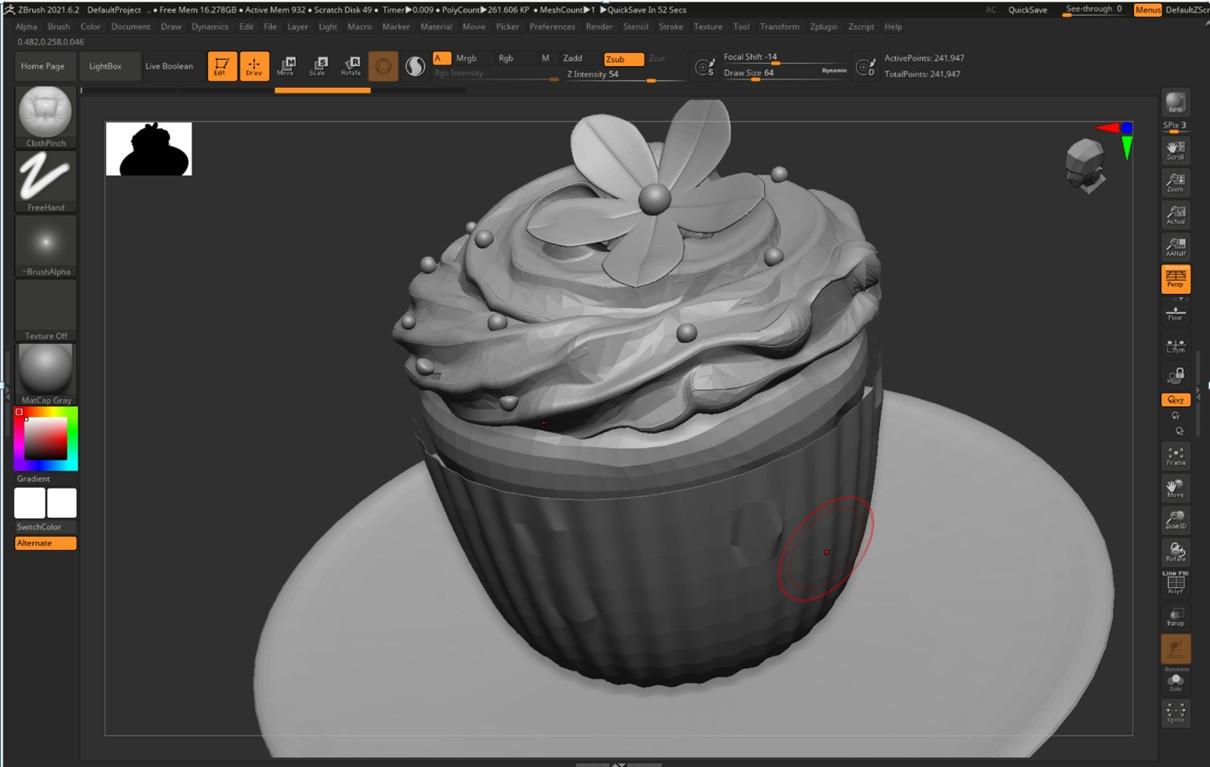Click the Zoom3D navigation icon
The width and height of the screenshot is (1210, 767).
[1175, 519]
